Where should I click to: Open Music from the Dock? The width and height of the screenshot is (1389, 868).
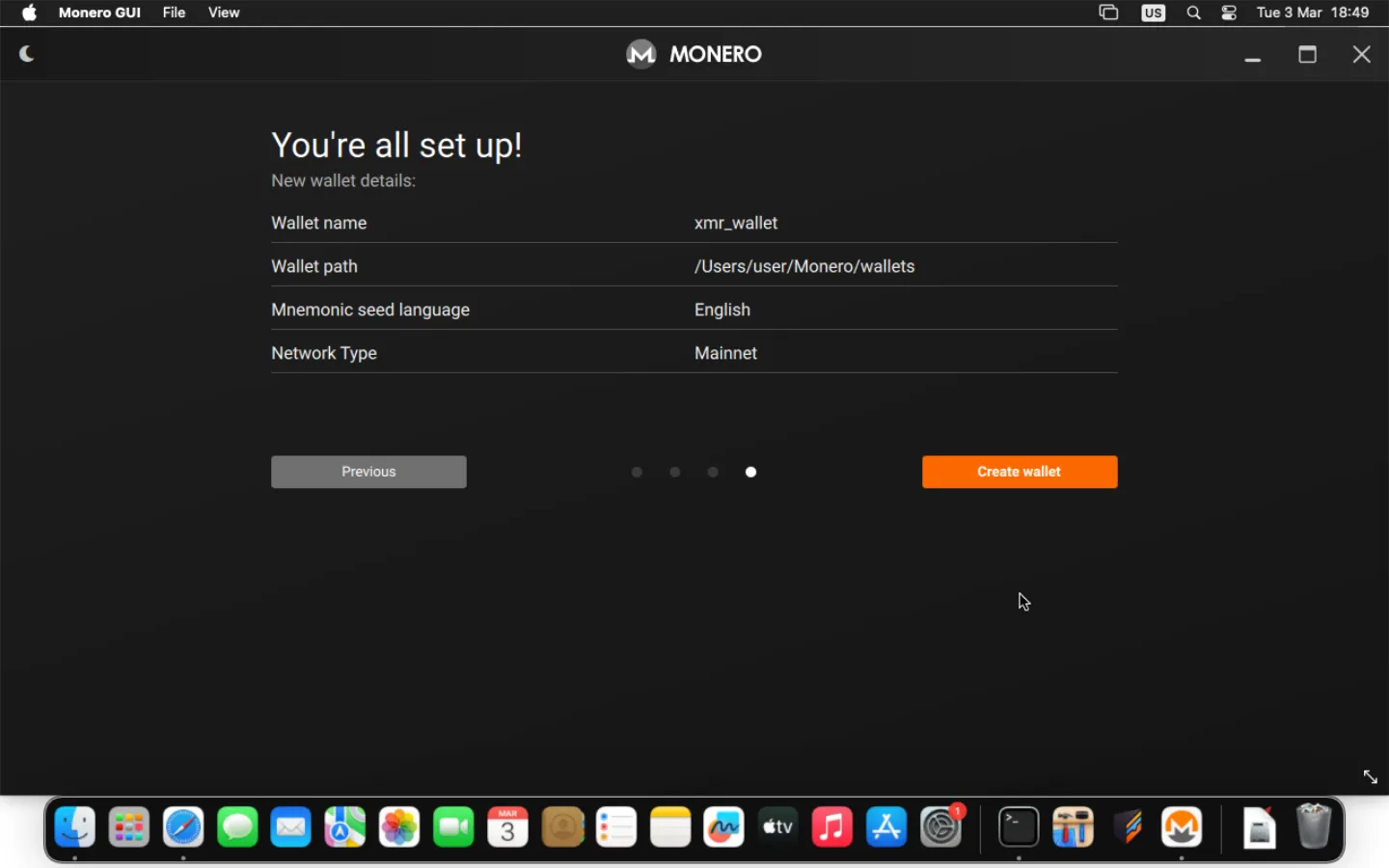pyautogui.click(x=832, y=827)
